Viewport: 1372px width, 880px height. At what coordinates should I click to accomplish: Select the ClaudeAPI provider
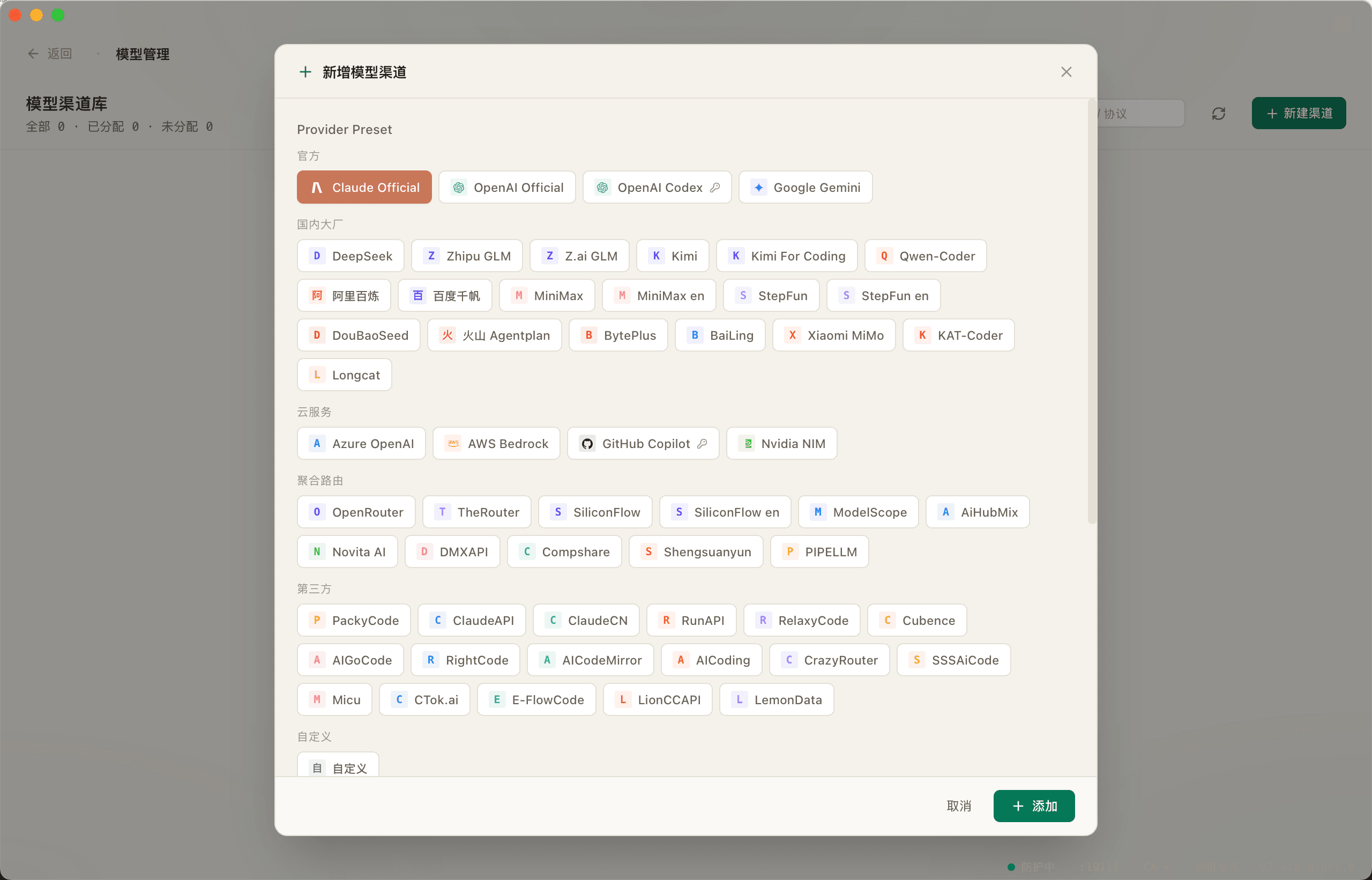click(472, 620)
